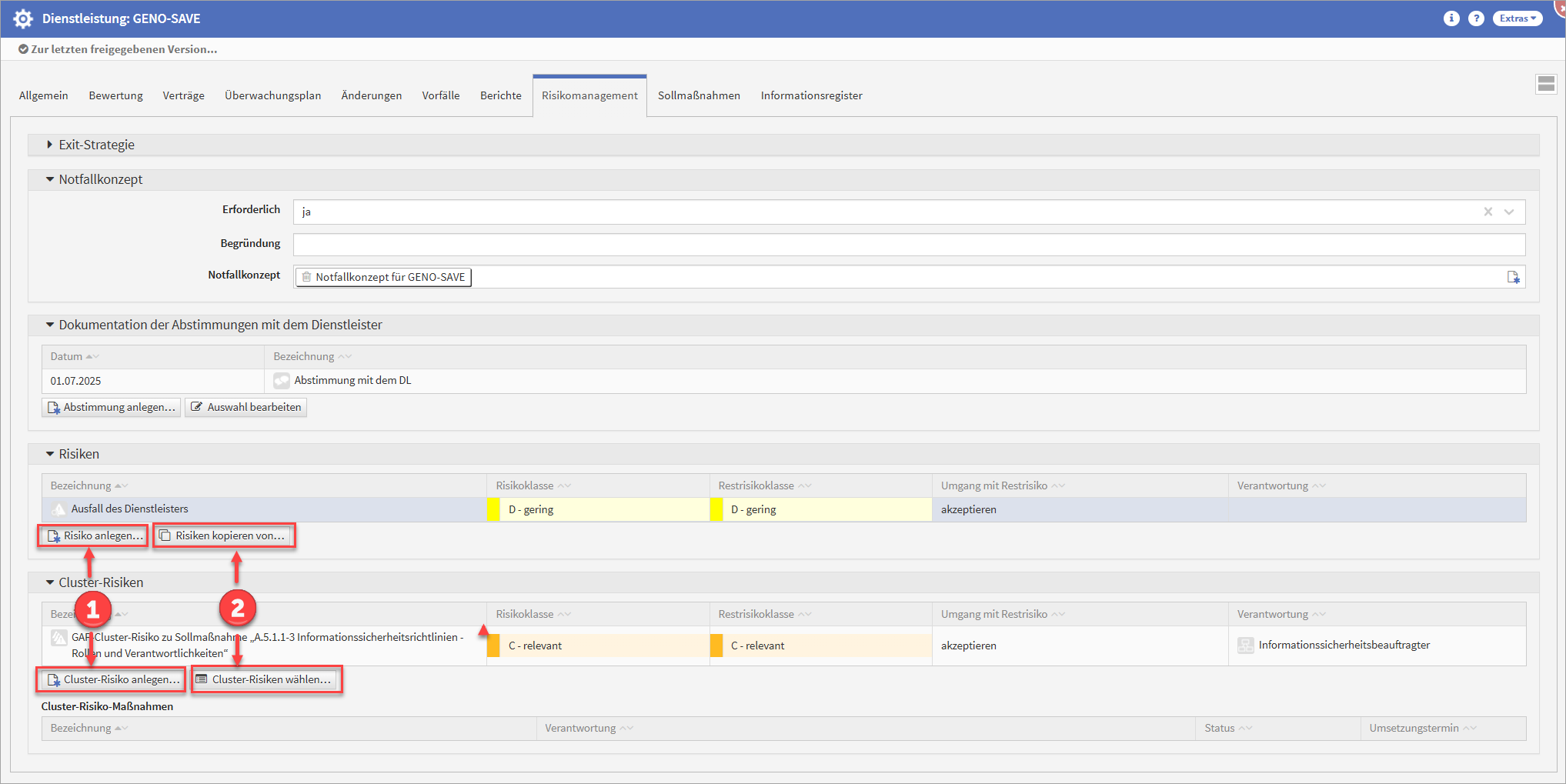
Task: Click the Informationssicherheitsbeauftragter role icon
Action: point(1245,646)
